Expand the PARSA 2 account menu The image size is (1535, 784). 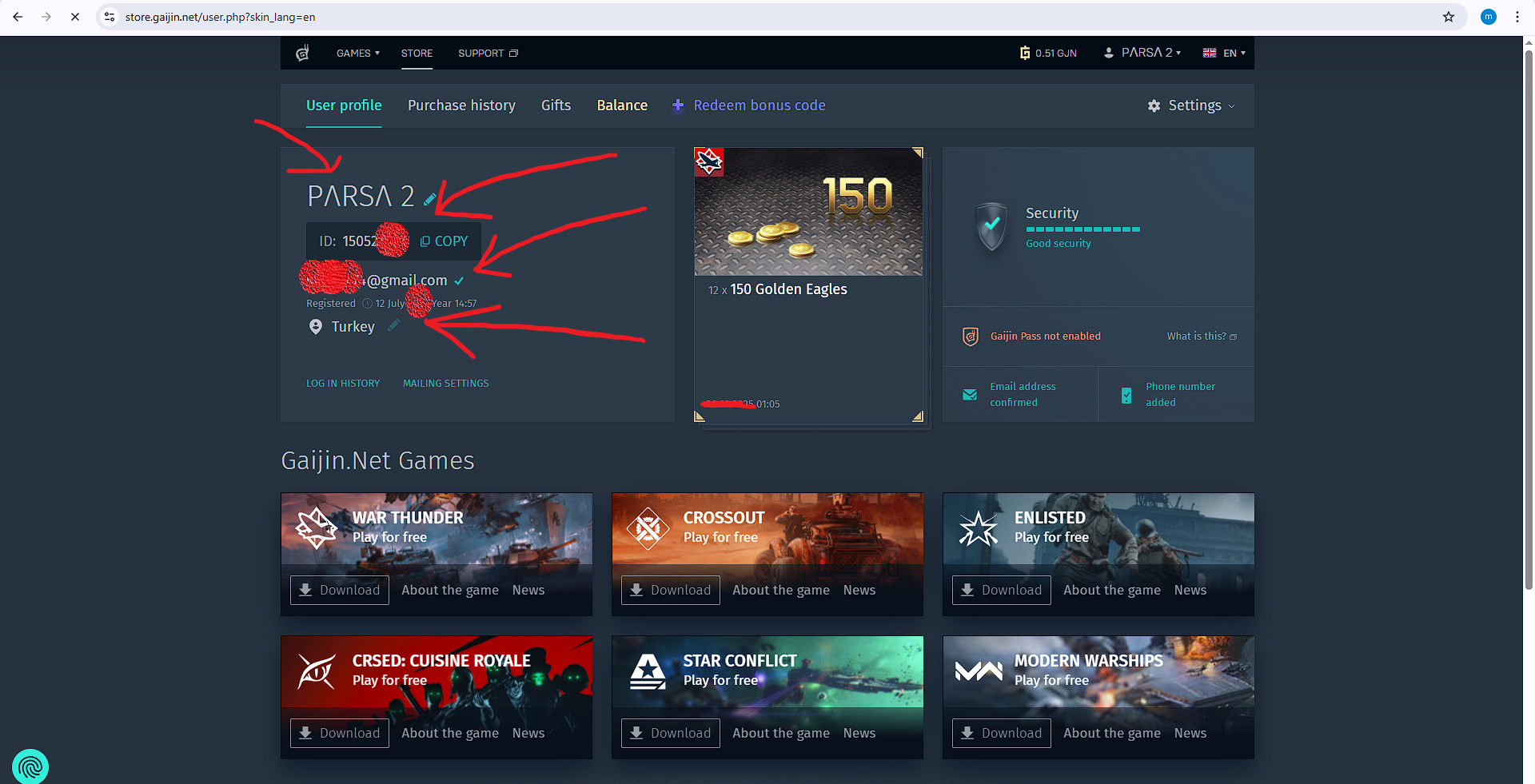[x=1142, y=53]
